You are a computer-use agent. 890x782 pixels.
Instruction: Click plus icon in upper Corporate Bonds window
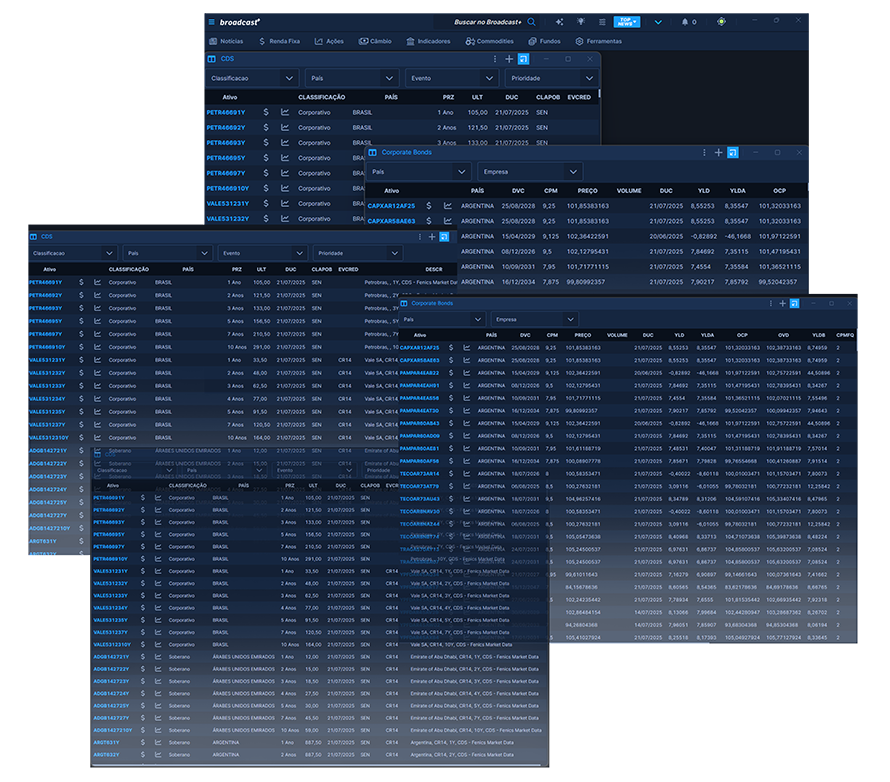tap(719, 153)
